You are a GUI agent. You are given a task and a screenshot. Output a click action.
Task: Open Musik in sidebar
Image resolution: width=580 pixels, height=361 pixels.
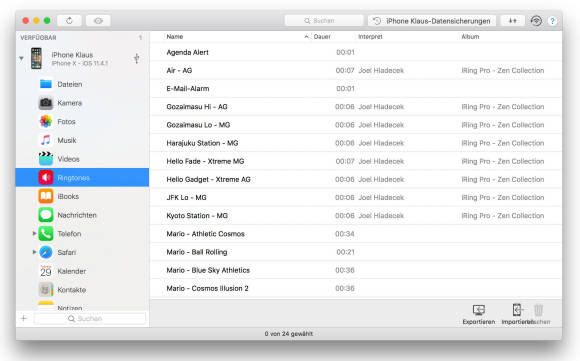82,140
